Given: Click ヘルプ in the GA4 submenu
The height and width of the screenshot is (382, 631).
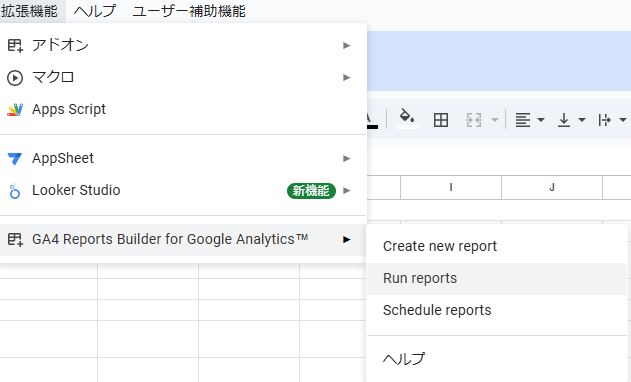Looking at the screenshot, I should click(497, 359).
